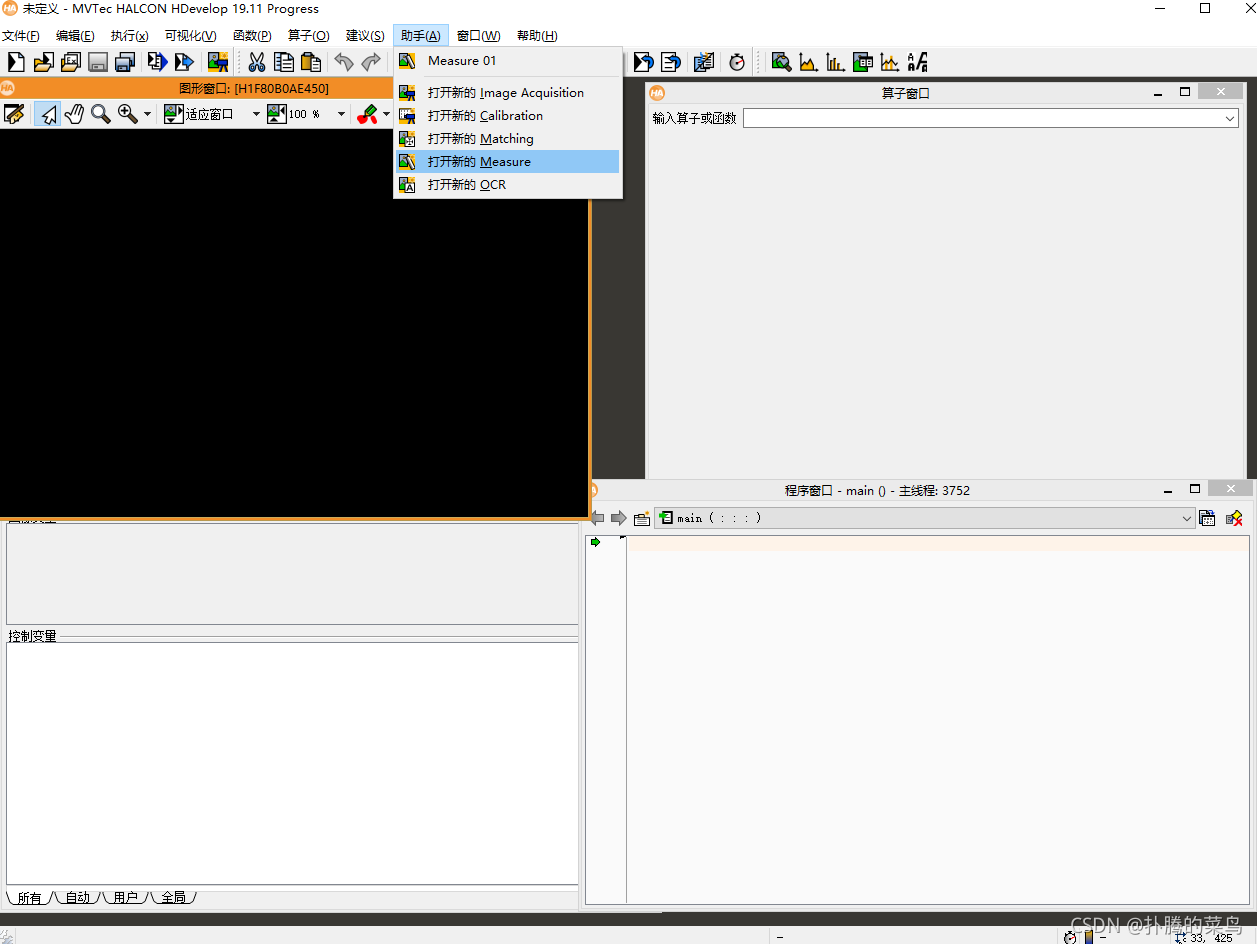Click the 输入算子或函数 operator input field
Image resolution: width=1257 pixels, height=944 pixels.
pyautogui.click(x=991, y=118)
